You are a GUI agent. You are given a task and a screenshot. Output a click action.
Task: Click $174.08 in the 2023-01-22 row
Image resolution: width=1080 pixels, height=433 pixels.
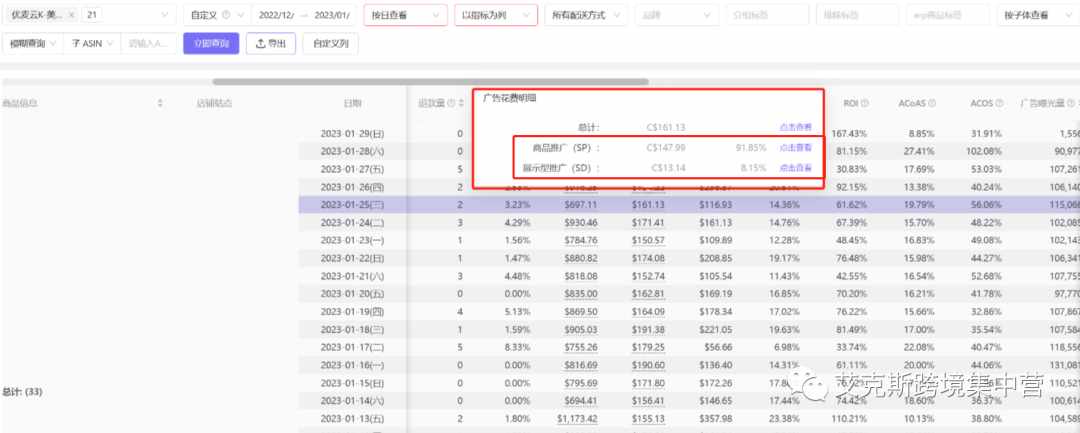pos(647,258)
